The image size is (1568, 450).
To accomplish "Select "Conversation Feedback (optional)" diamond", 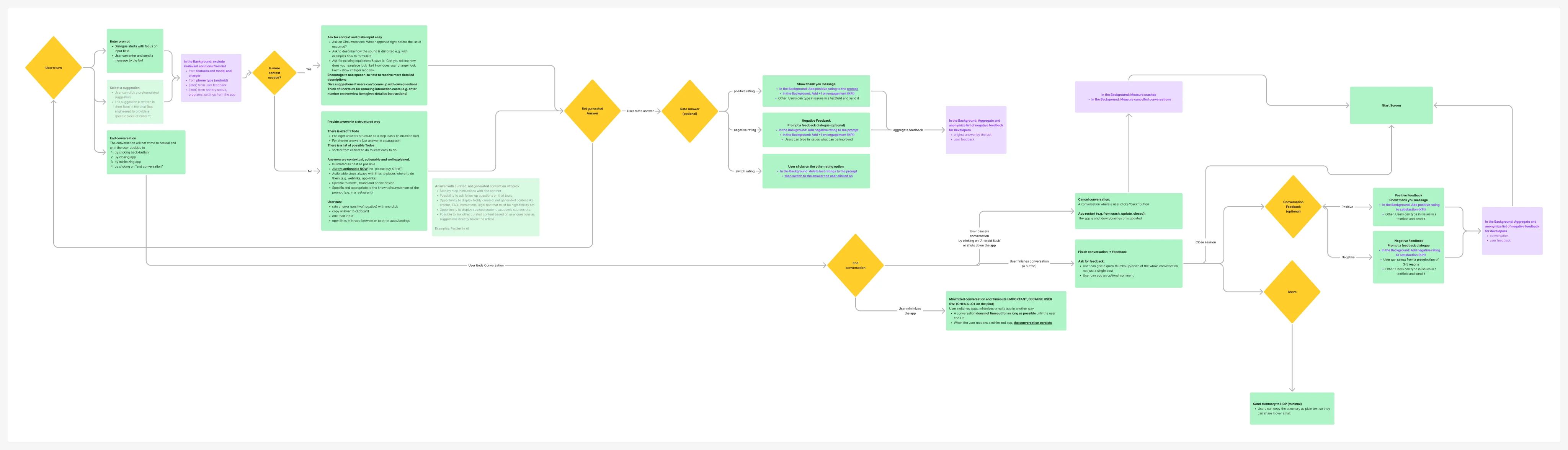I will 1293,207.
